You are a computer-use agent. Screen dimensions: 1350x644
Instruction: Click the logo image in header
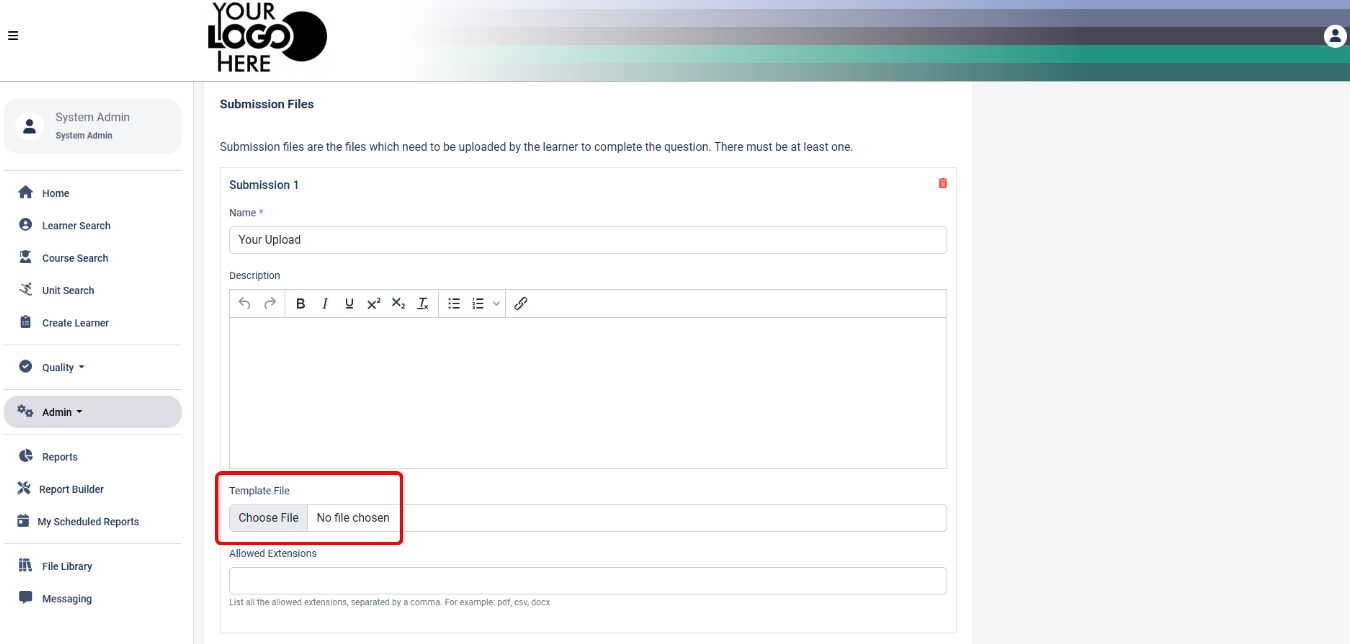tap(266, 38)
